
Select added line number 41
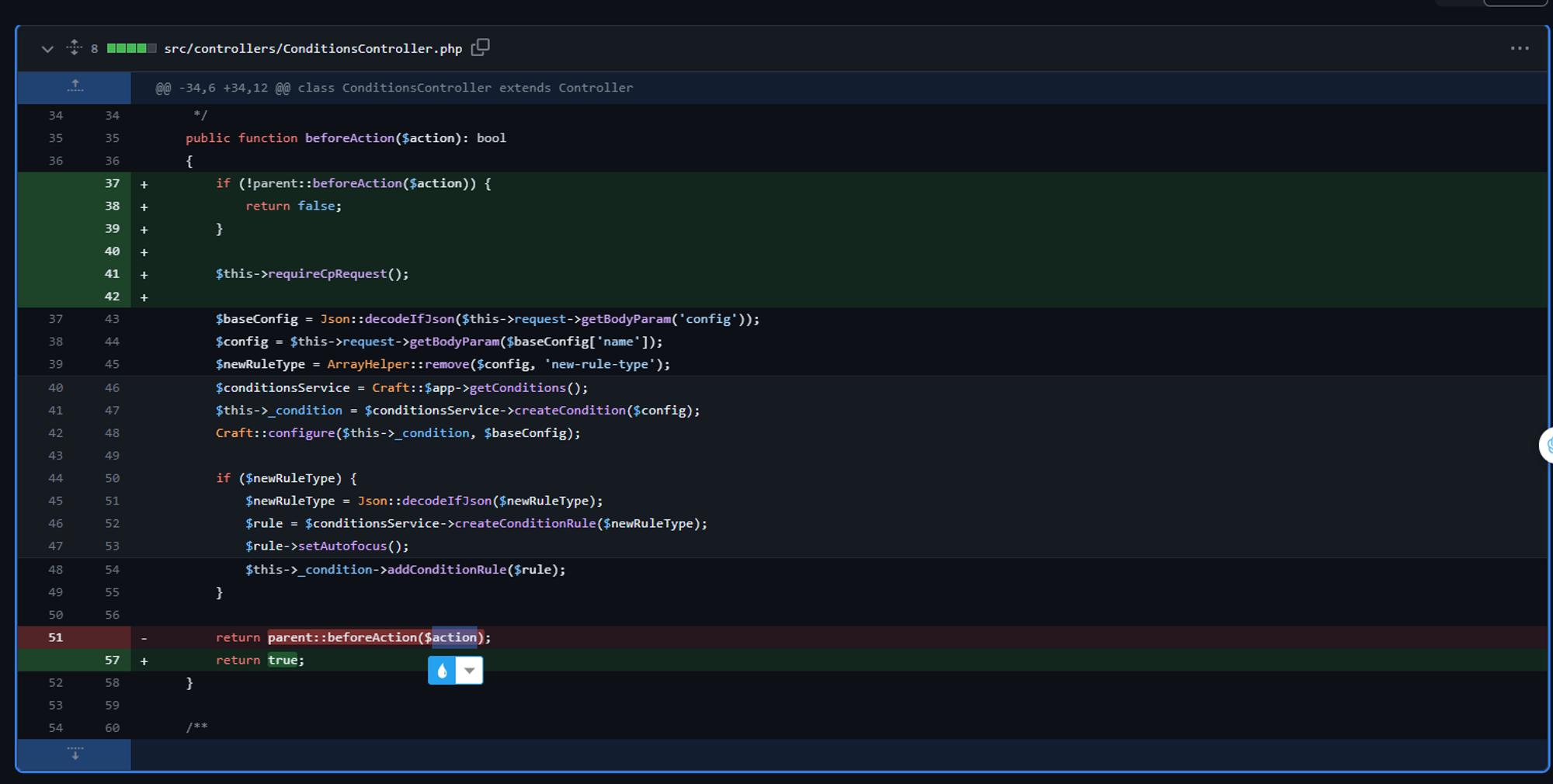pos(113,274)
